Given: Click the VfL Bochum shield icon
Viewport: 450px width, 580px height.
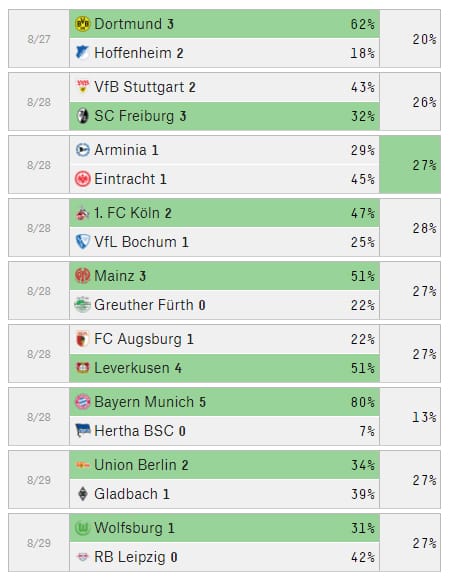Looking at the screenshot, I should pyautogui.click(x=82, y=242).
